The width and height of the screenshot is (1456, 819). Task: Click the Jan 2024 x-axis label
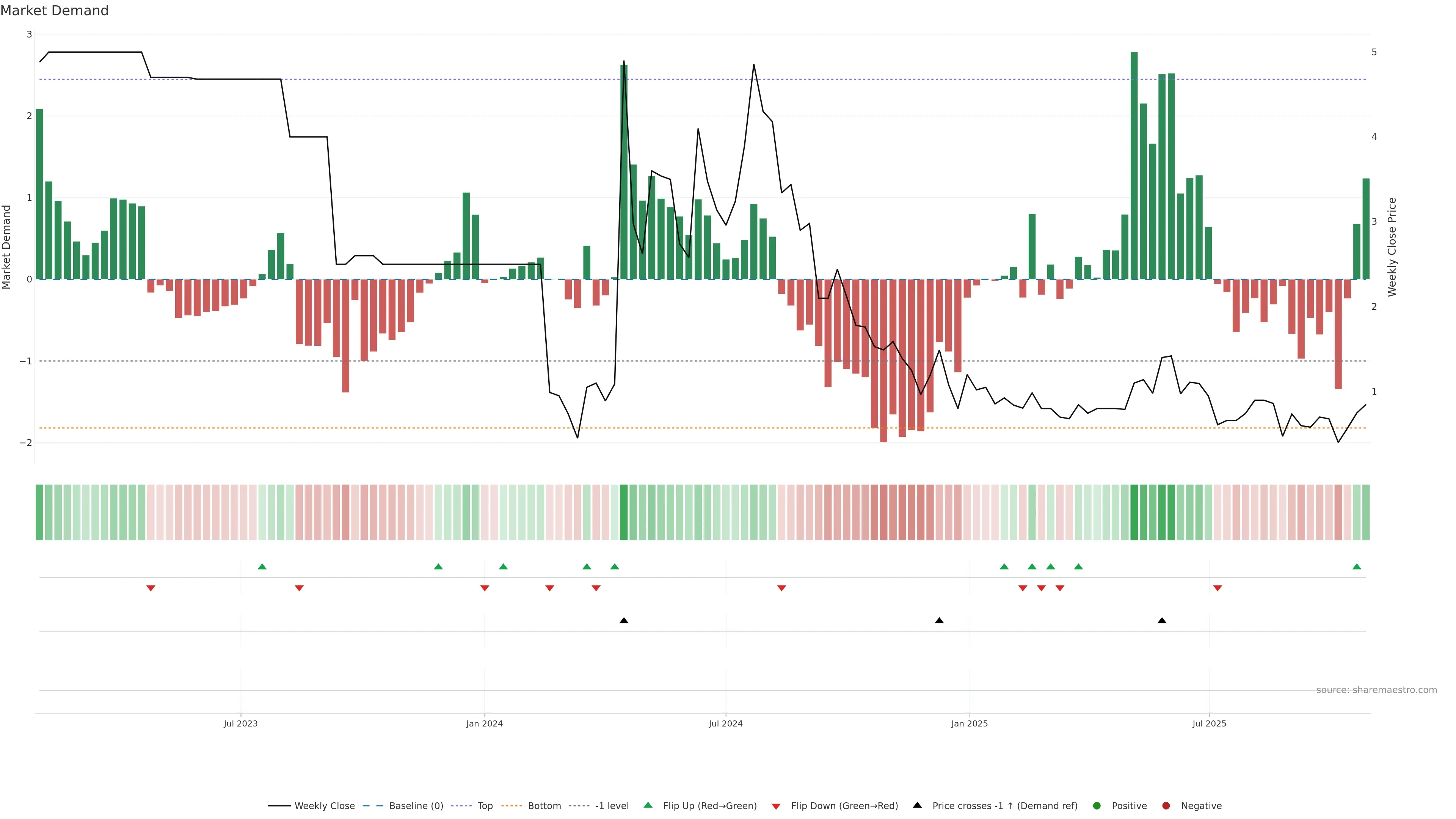pyautogui.click(x=485, y=723)
